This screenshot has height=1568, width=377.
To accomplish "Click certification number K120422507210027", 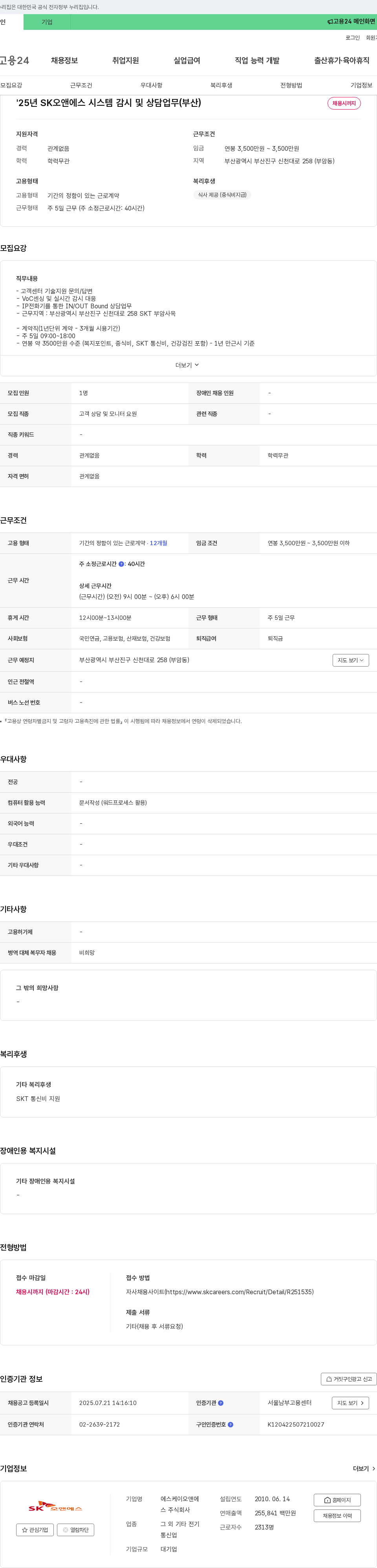I will 296,1424.
